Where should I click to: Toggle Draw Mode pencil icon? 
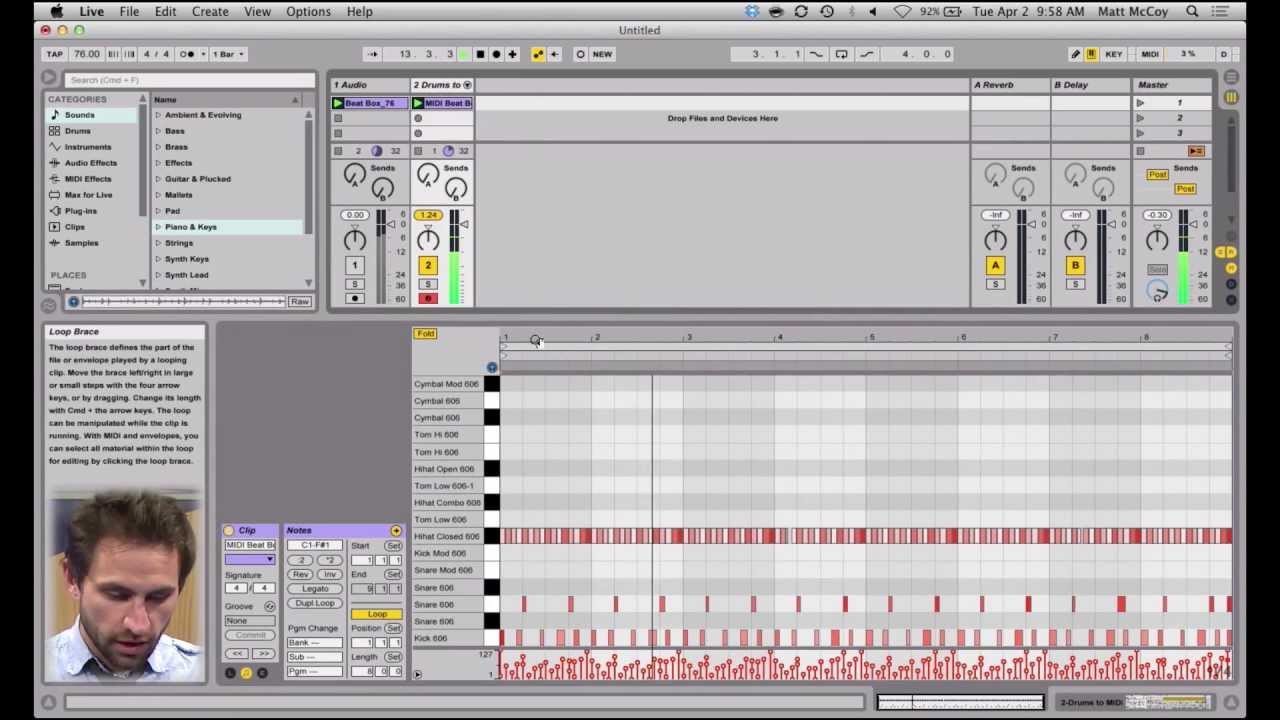(1075, 54)
